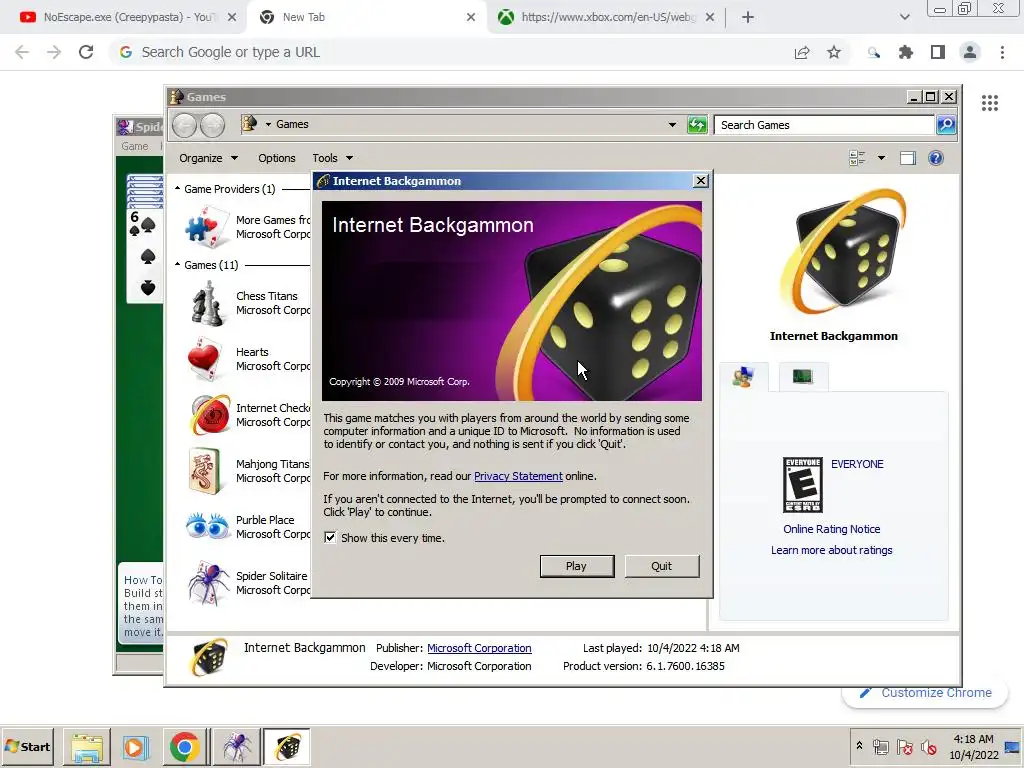The height and width of the screenshot is (768, 1024).
Task: Open the Help question mark icon
Action: [x=936, y=158]
